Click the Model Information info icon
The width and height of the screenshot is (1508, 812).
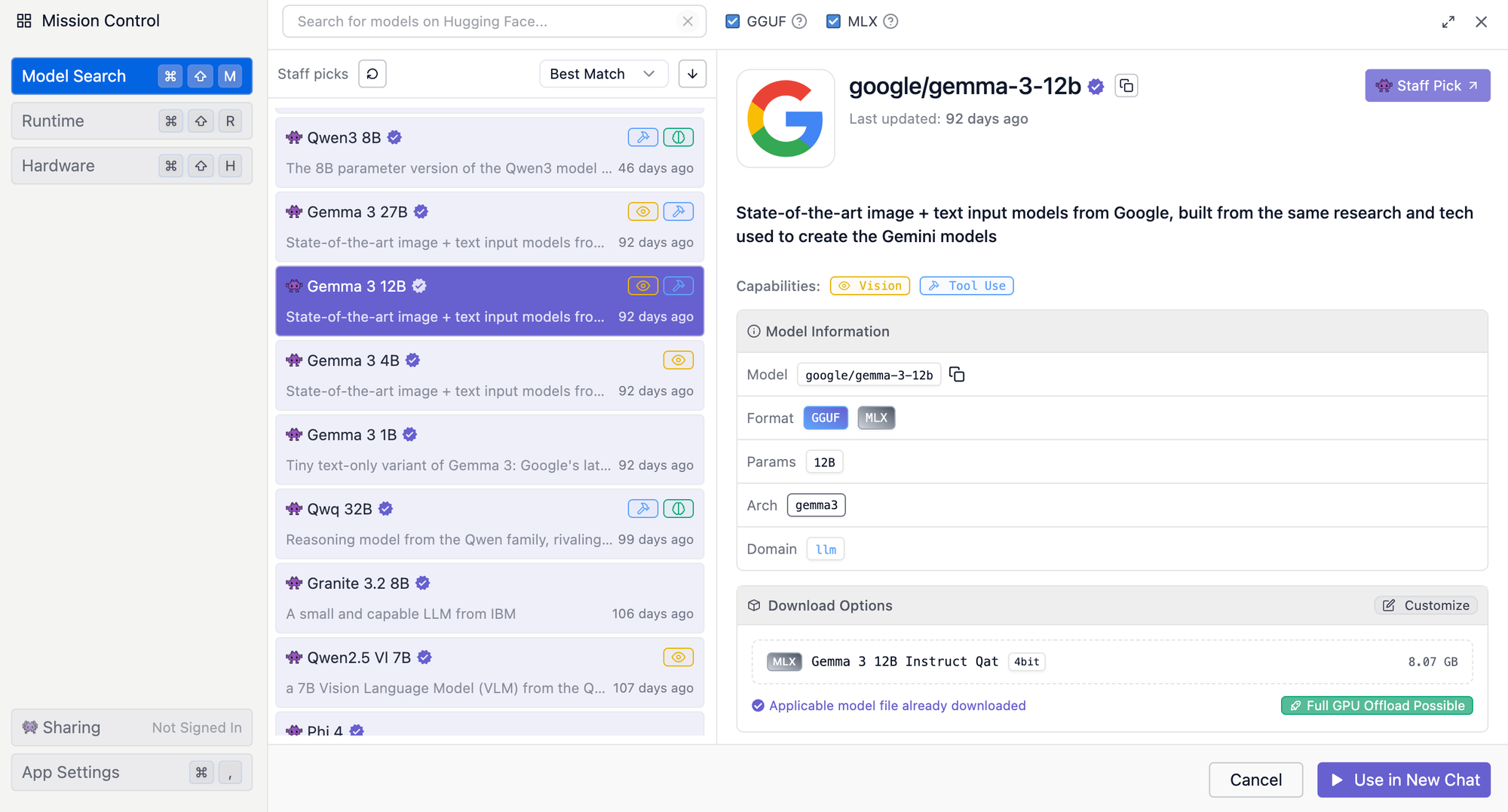point(753,332)
